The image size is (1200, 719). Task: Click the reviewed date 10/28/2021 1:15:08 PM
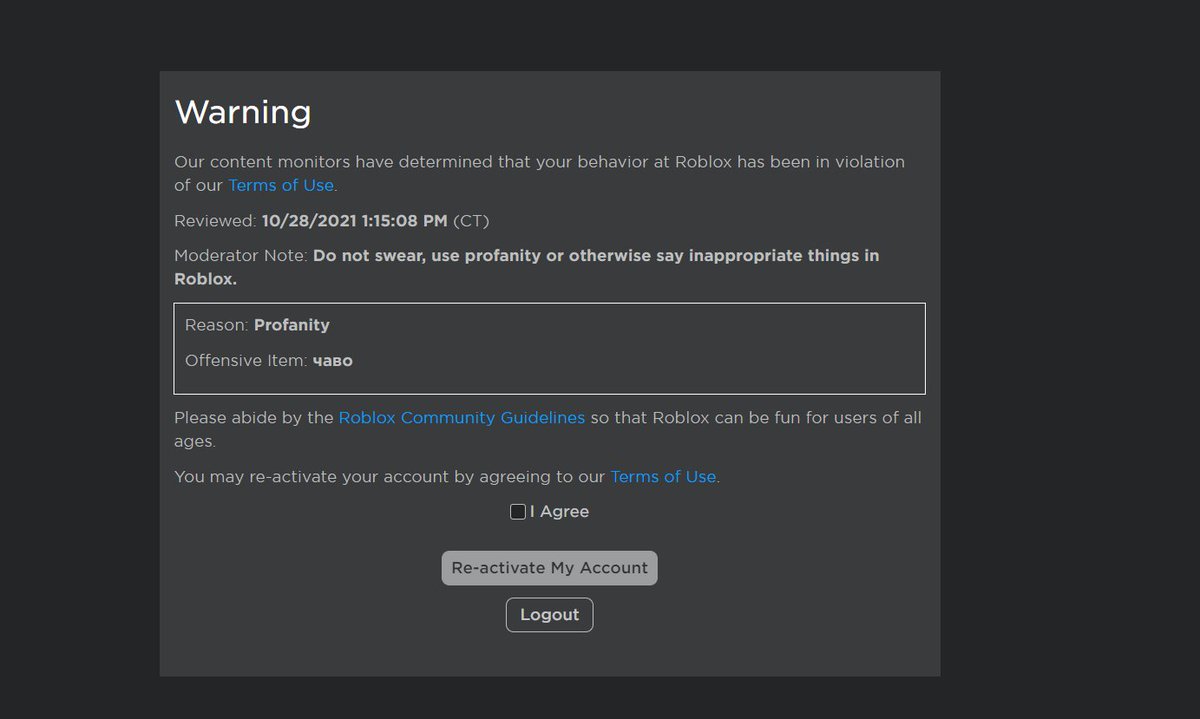tap(355, 220)
